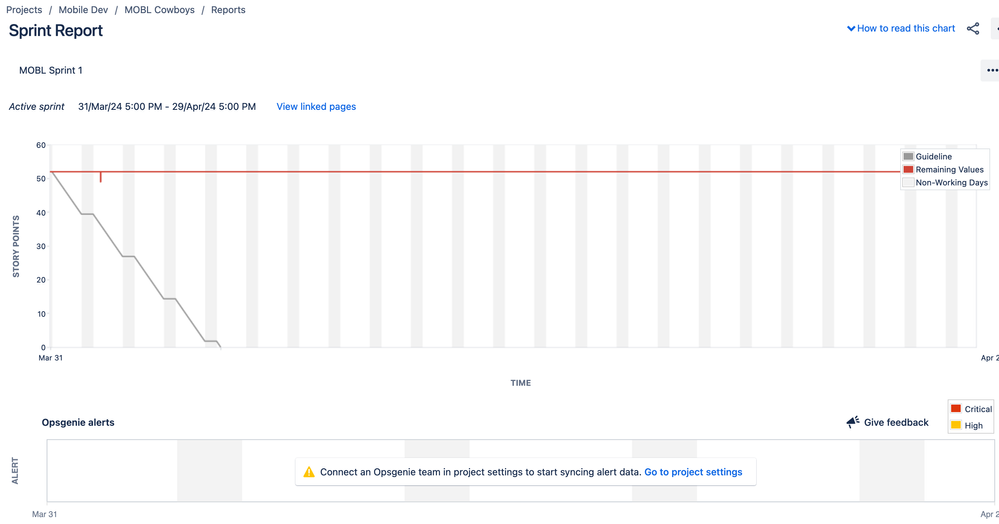Click the gray Guideline legend square
This screenshot has height=524, width=999.
[x=908, y=157]
